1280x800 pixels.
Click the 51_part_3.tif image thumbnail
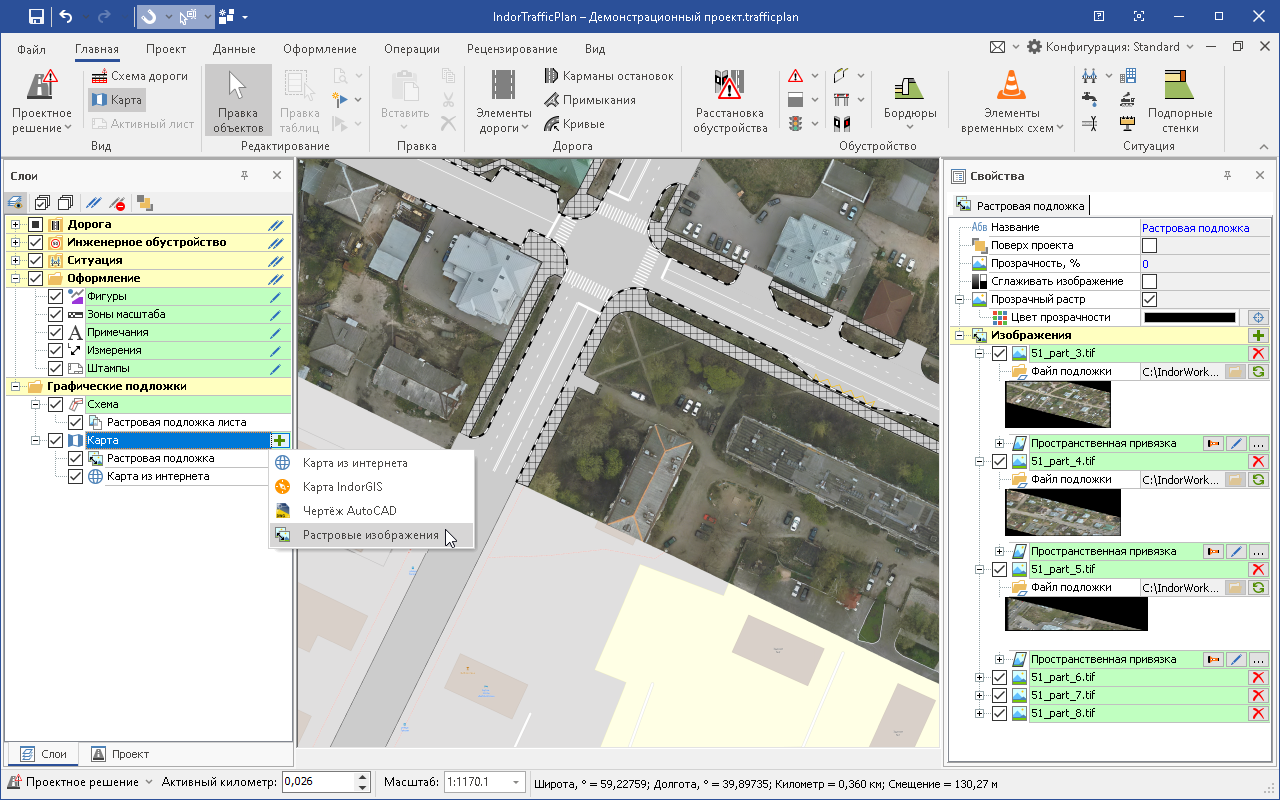(x=1057, y=405)
